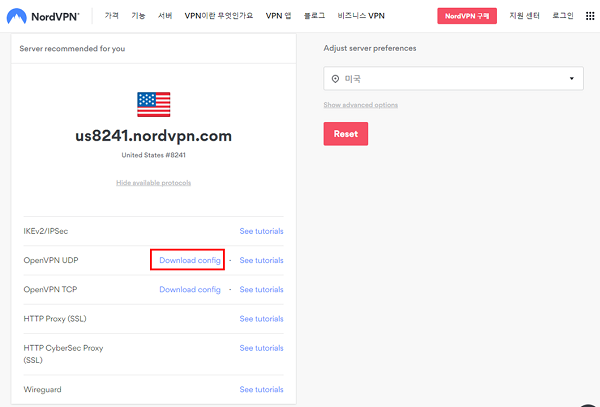Click the Wireguard protocol label
The height and width of the screenshot is (407, 600).
click(42, 389)
